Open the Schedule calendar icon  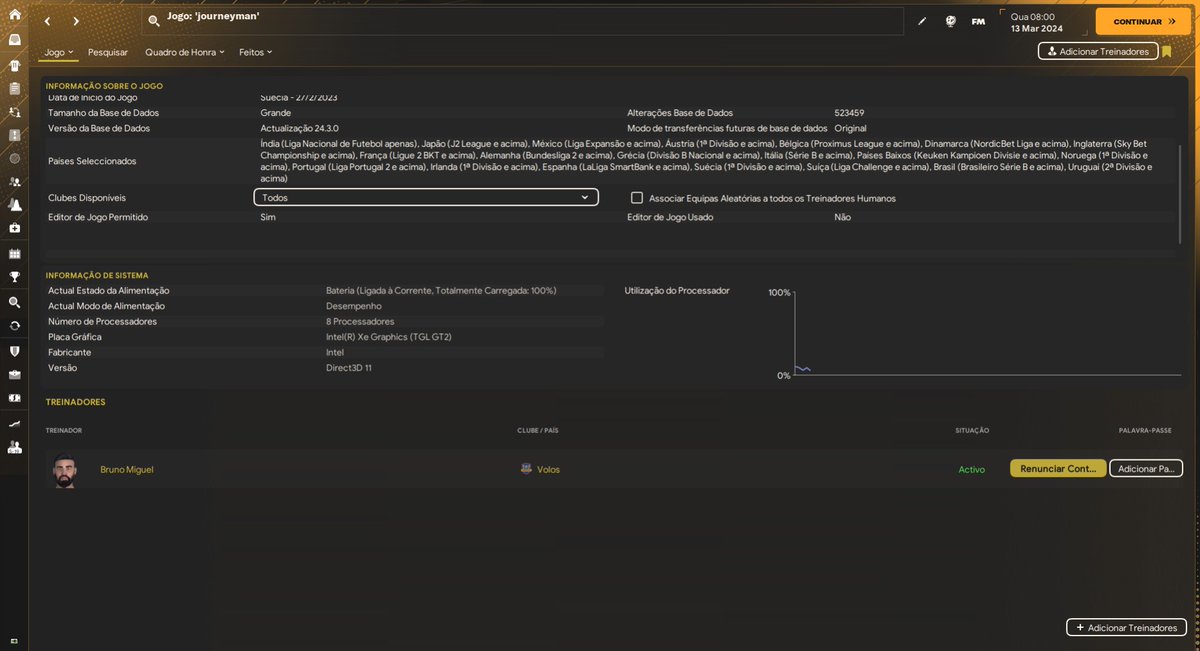click(14, 254)
